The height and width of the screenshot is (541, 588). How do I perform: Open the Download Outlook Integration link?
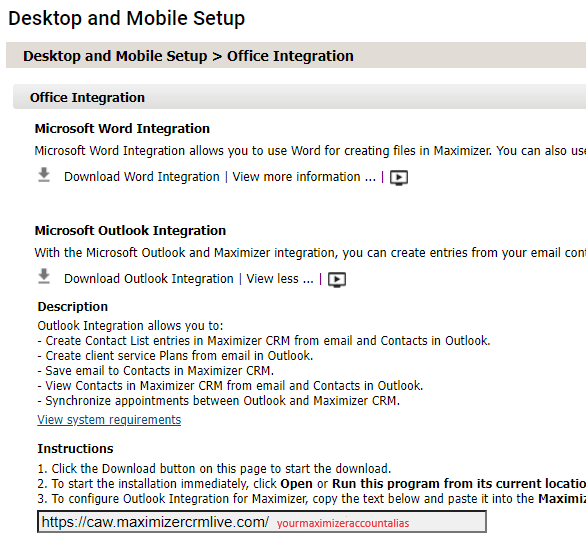coord(149,279)
